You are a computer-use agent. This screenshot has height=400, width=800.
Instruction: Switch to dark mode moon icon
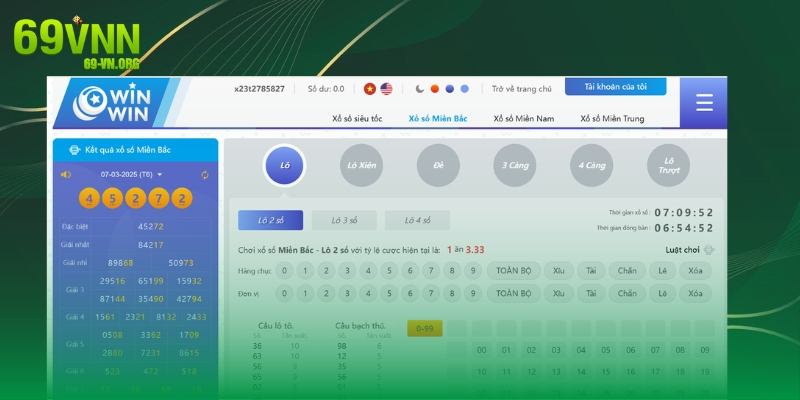(x=419, y=89)
